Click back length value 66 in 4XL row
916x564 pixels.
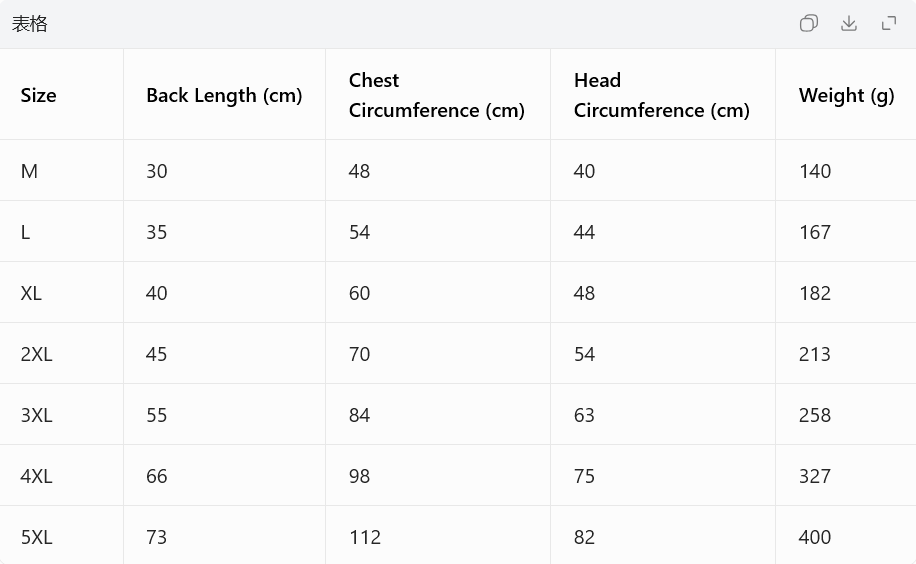(157, 476)
